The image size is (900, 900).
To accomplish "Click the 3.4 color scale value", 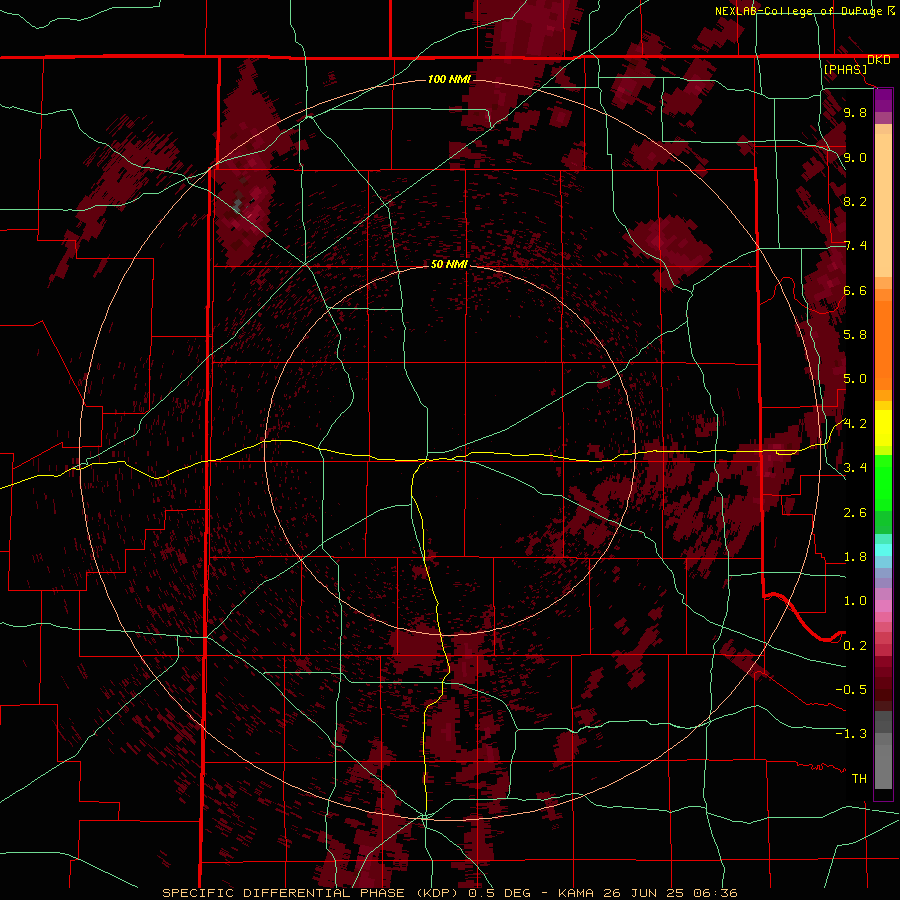I will (855, 467).
